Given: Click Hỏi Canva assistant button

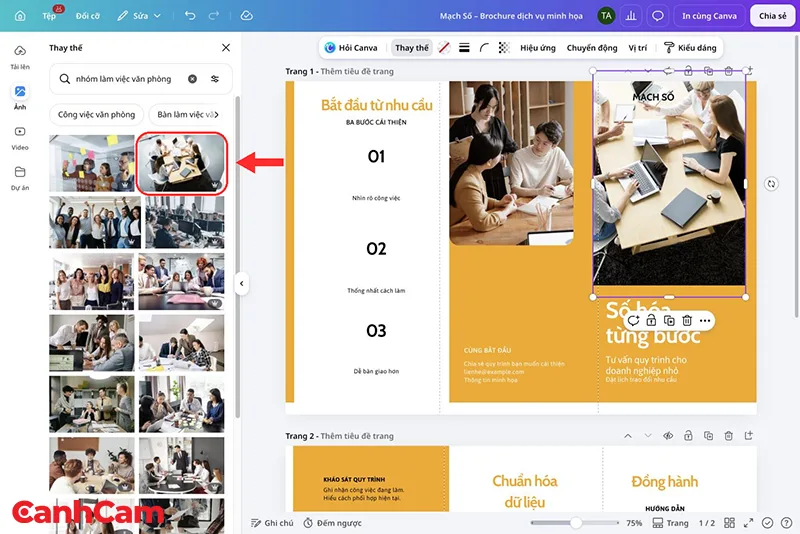Looking at the screenshot, I should [x=352, y=47].
